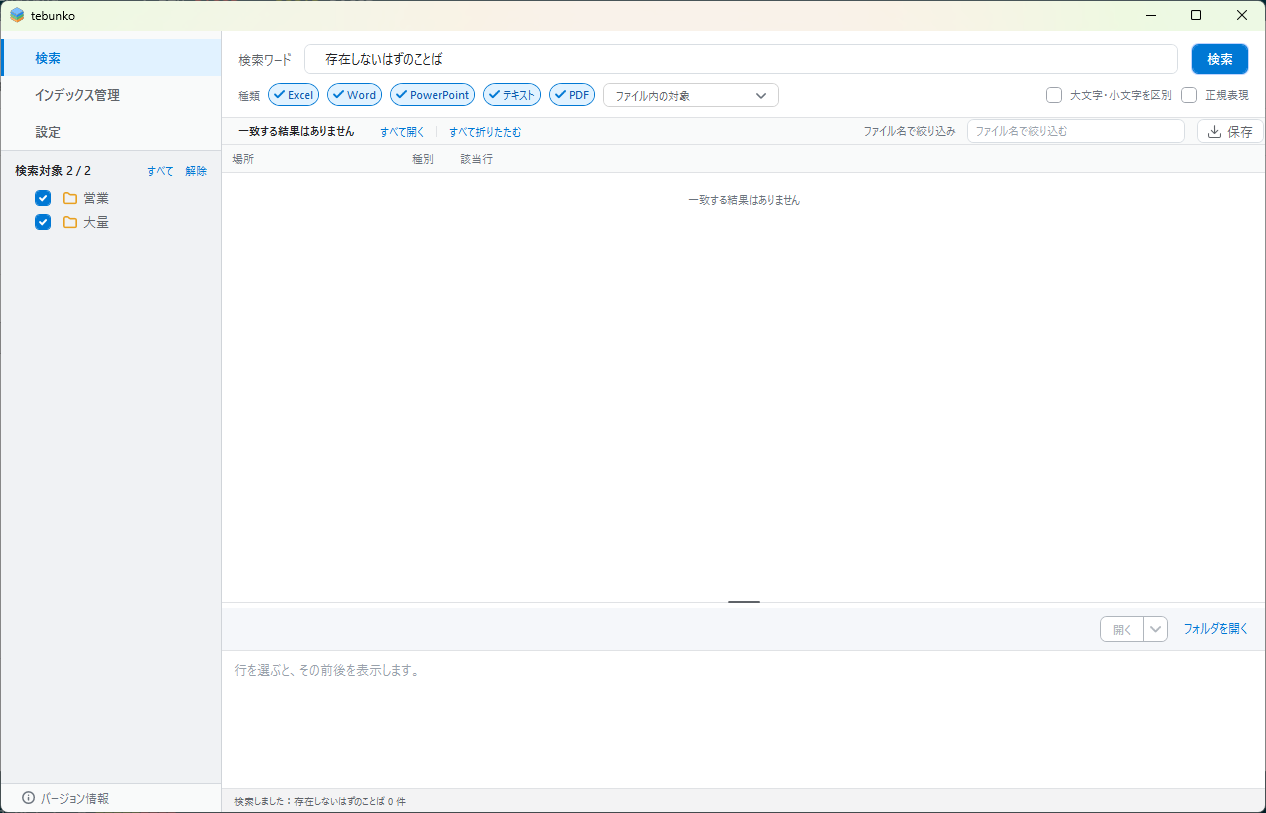Click the 保存 button
This screenshot has width=1266, height=813.
1230,131
